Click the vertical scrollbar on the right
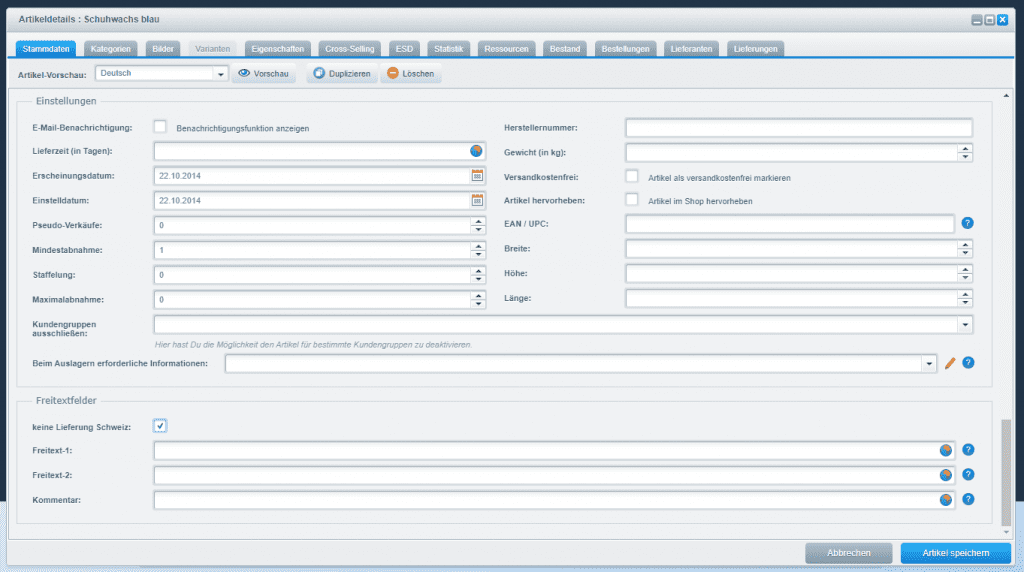This screenshot has width=1024, height=572. [x=1006, y=470]
